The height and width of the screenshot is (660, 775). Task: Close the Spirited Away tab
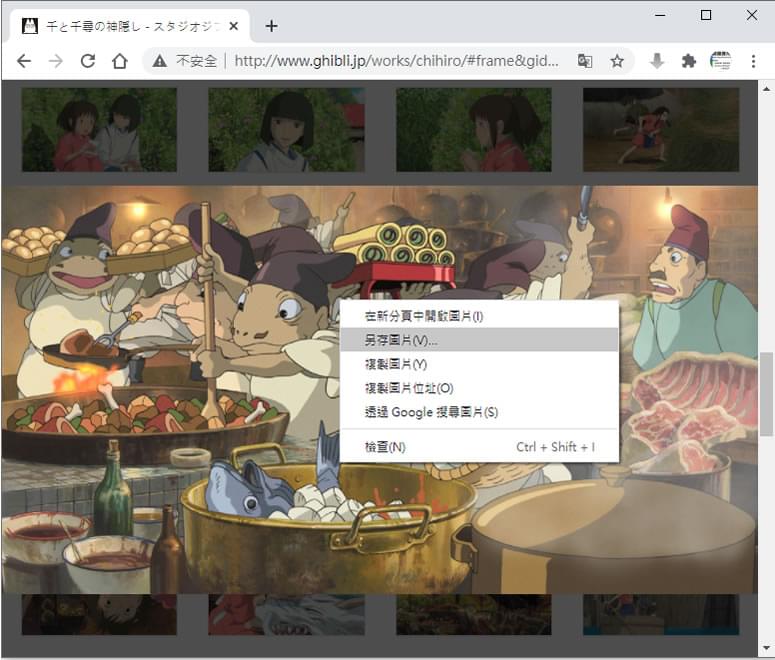(234, 26)
